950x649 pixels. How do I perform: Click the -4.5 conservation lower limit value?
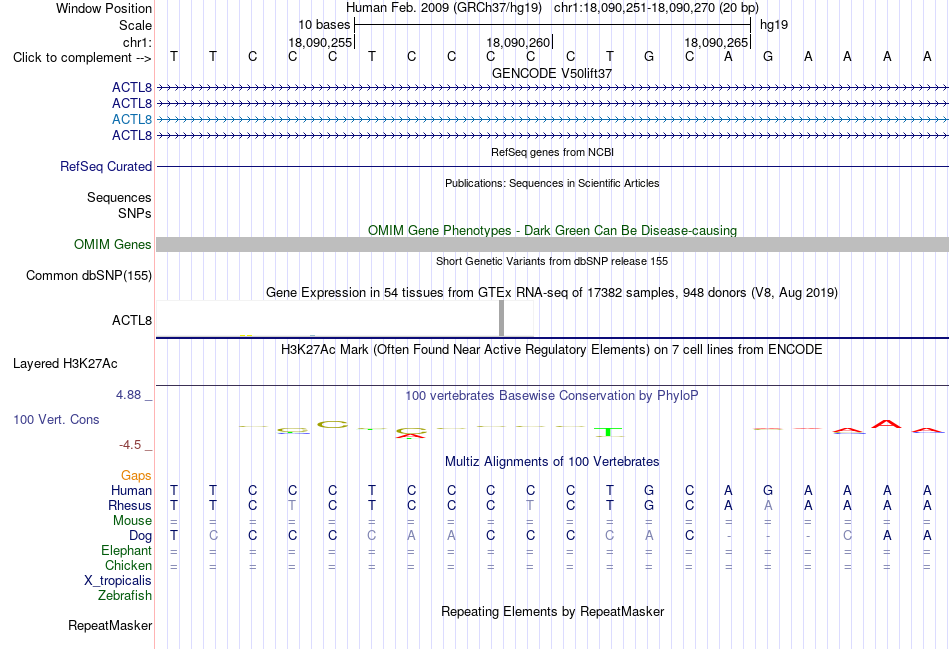pos(130,445)
